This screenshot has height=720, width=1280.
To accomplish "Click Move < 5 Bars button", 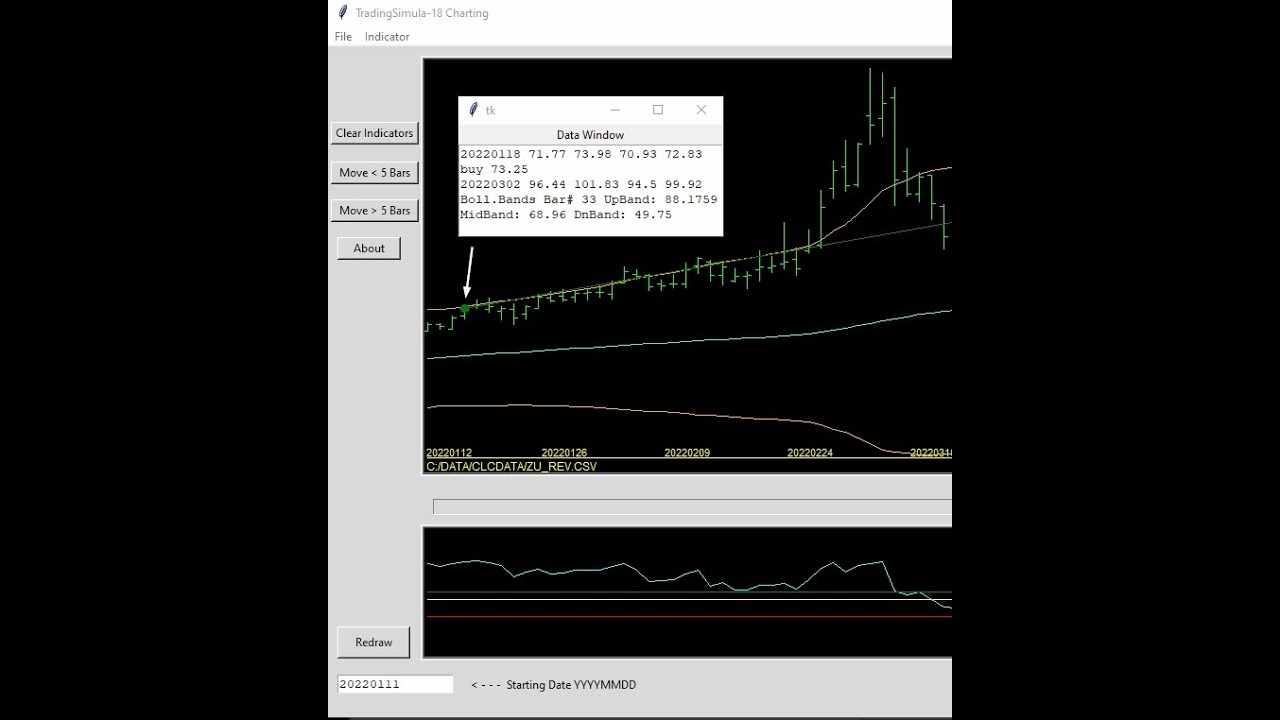I will pos(374,173).
